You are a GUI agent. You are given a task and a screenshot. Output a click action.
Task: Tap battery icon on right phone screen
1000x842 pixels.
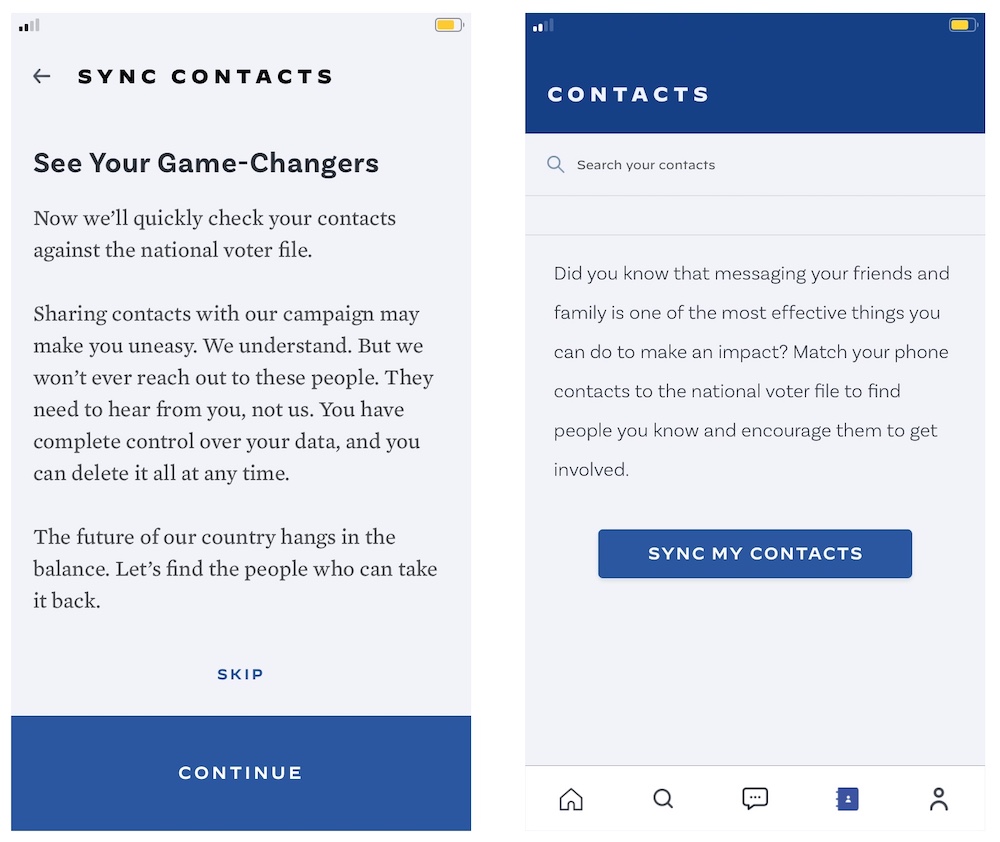tap(962, 25)
